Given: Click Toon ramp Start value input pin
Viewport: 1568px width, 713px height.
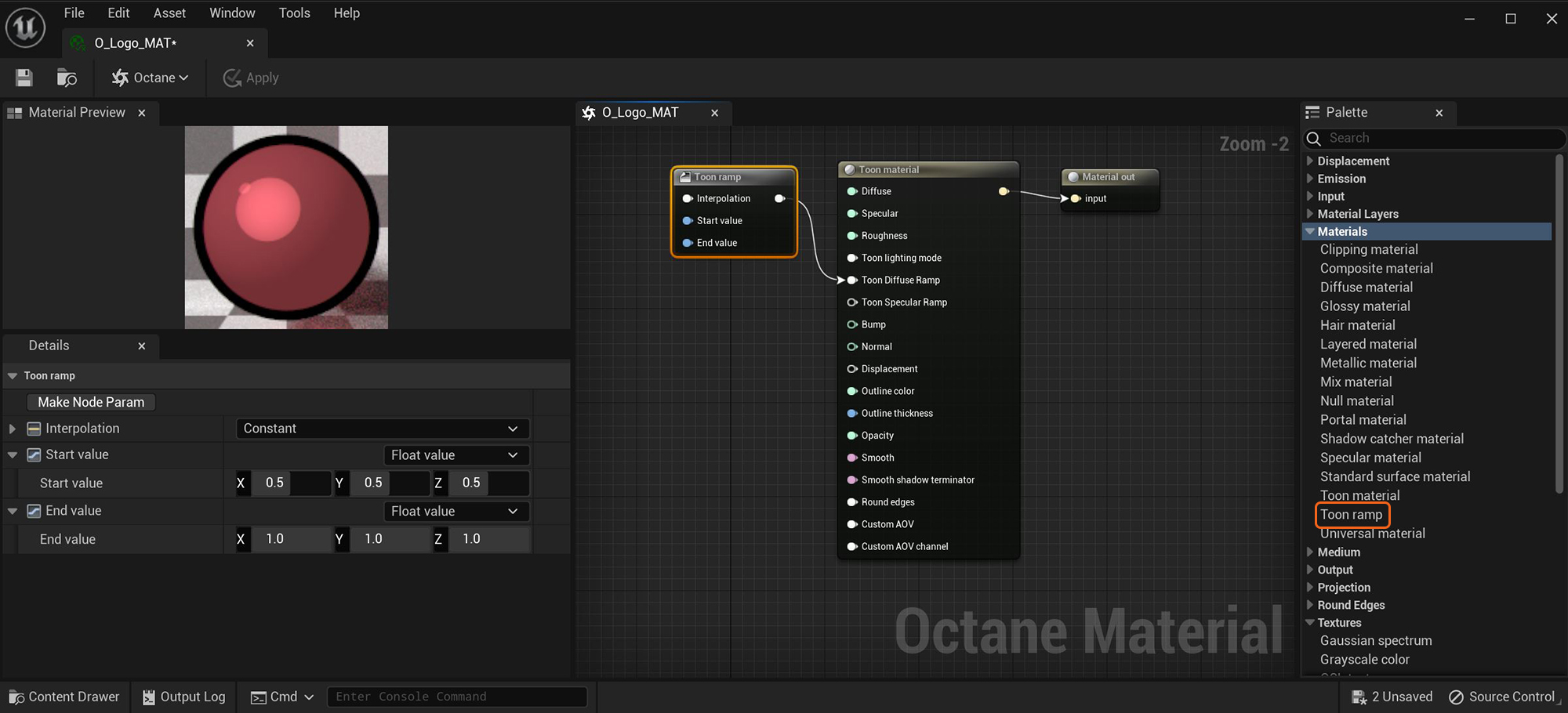Looking at the screenshot, I should (688, 221).
